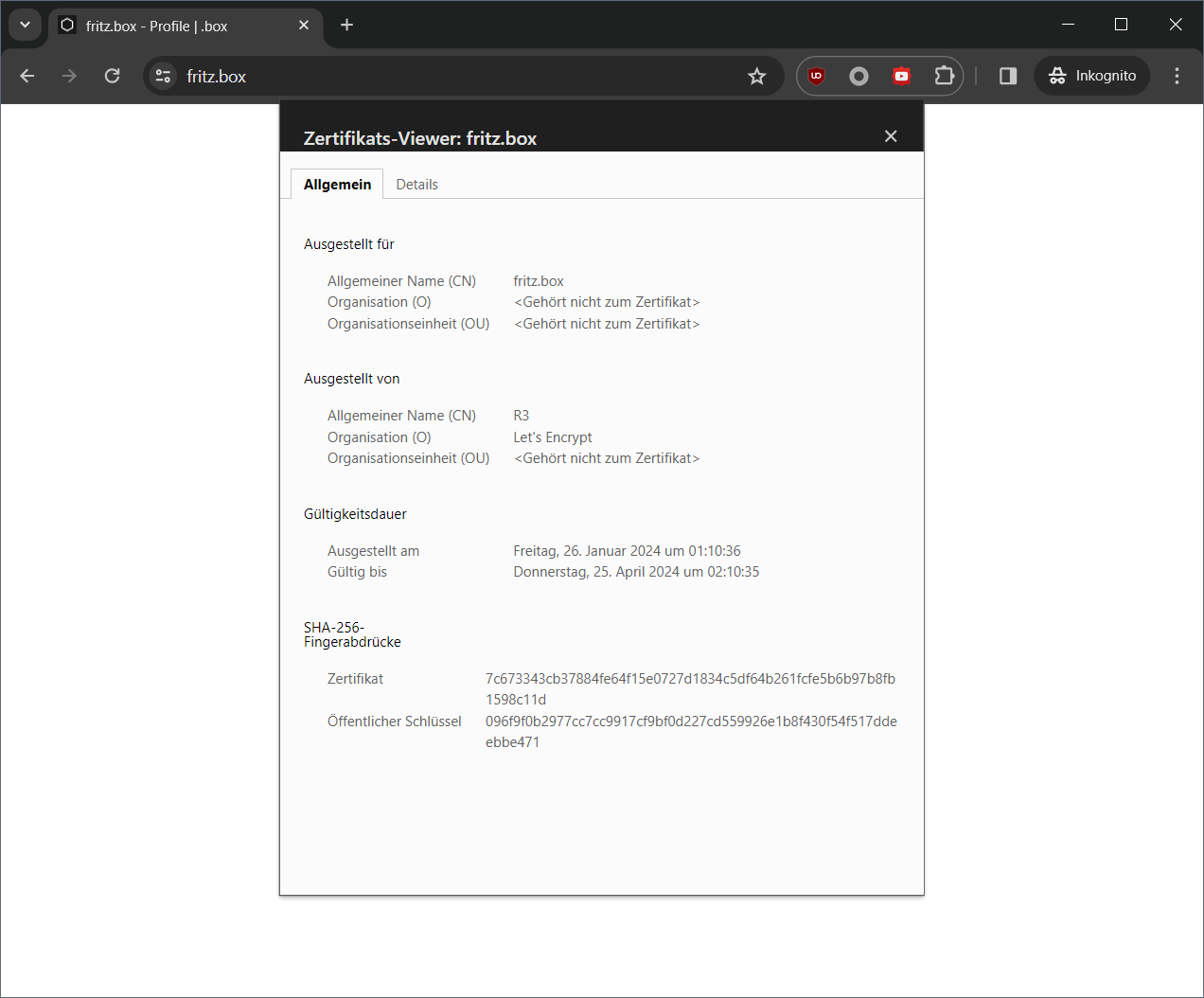
Task: Open the Extensions puzzle piece menu
Action: point(944,76)
